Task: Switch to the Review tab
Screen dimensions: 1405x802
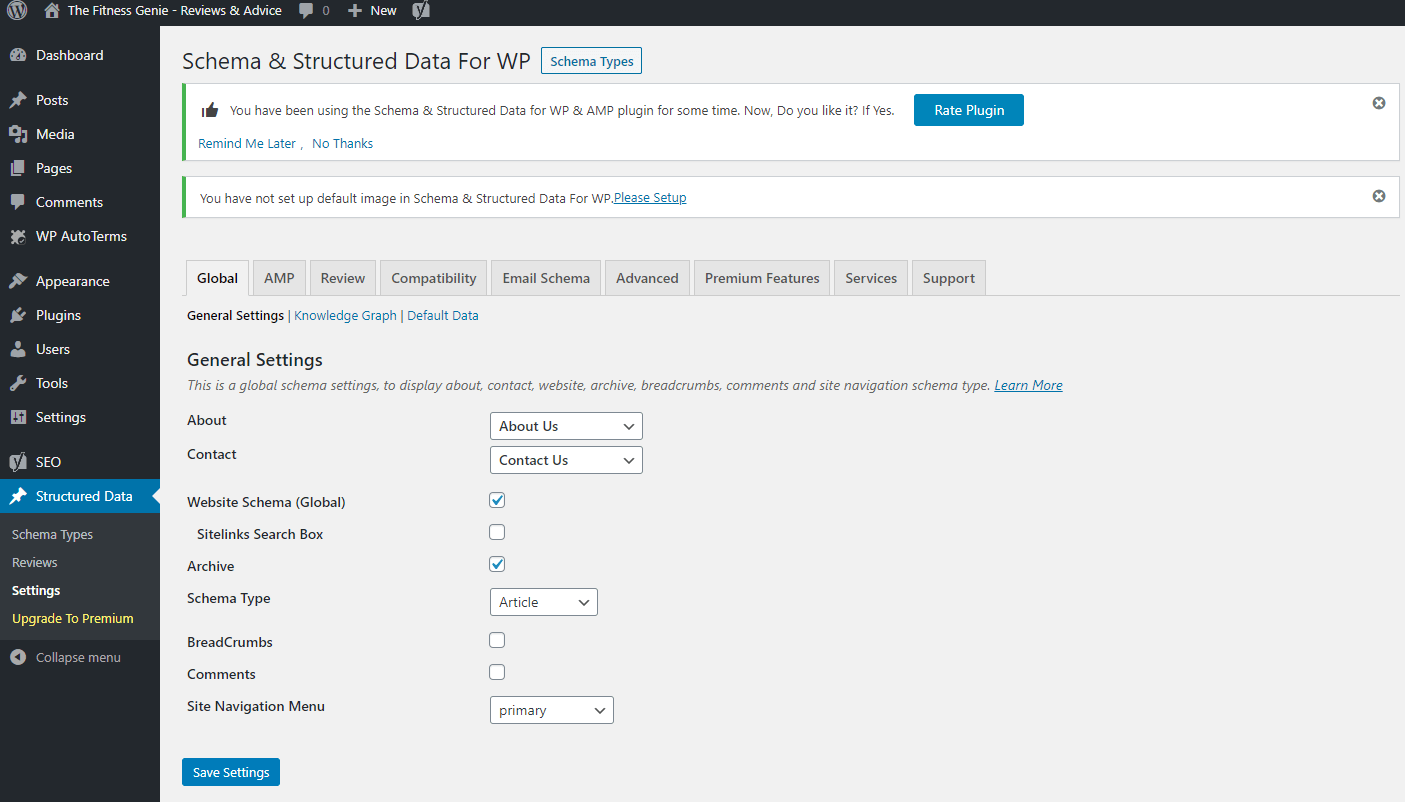Action: point(343,278)
